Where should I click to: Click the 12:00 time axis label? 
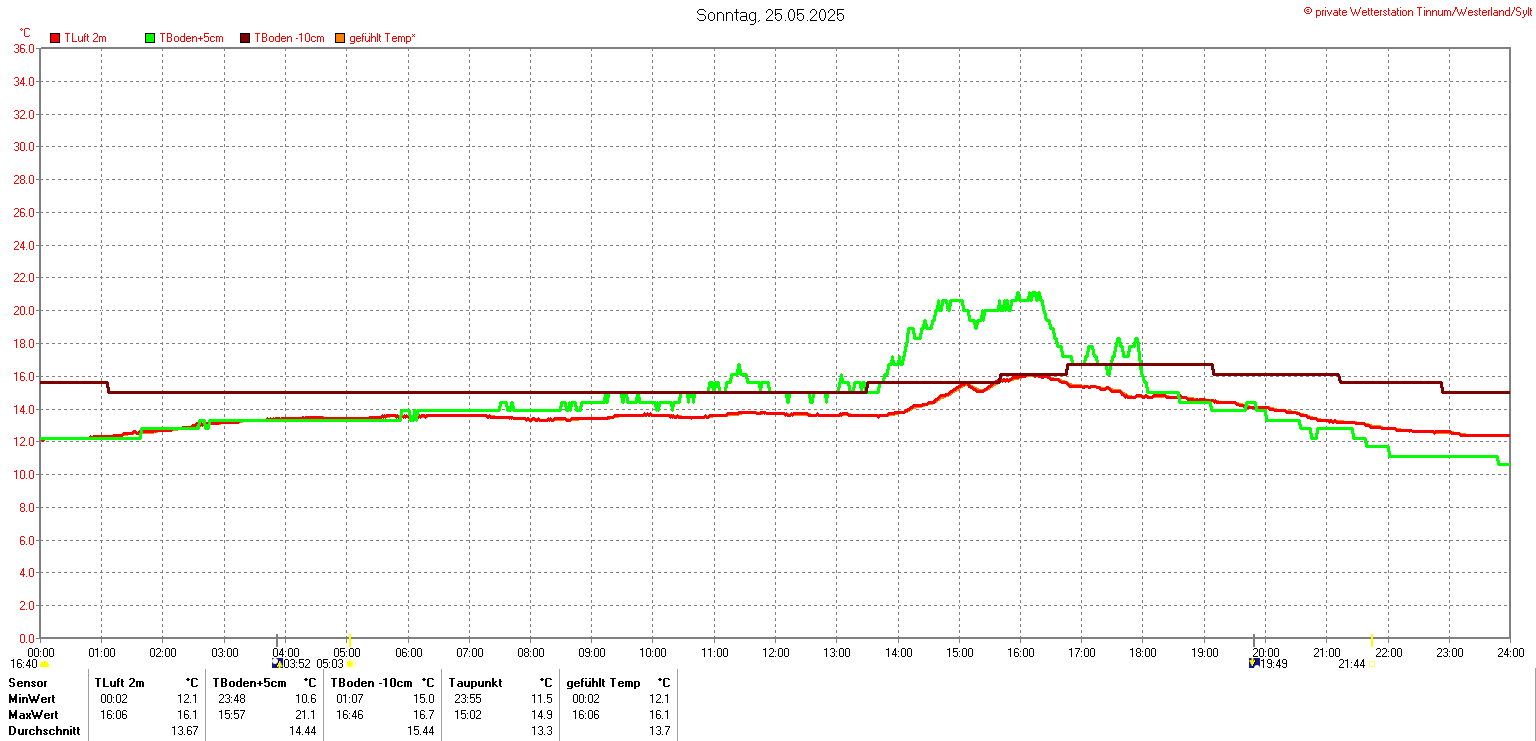775,652
